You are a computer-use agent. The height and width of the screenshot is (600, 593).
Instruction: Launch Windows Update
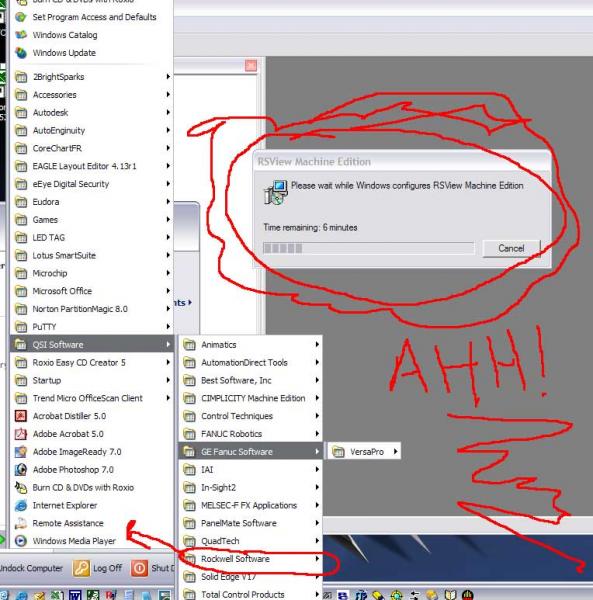[92, 53]
